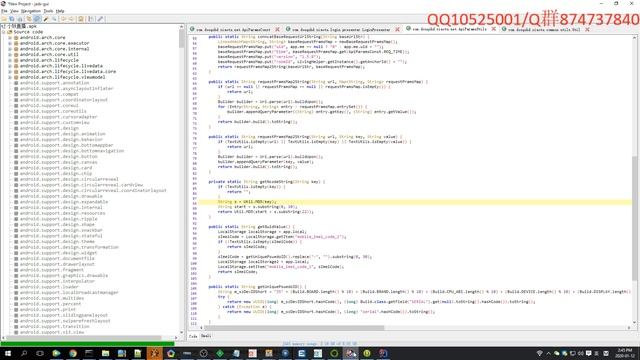640x360 pixels.
Task: Open the Help menu
Action: (60, 11)
